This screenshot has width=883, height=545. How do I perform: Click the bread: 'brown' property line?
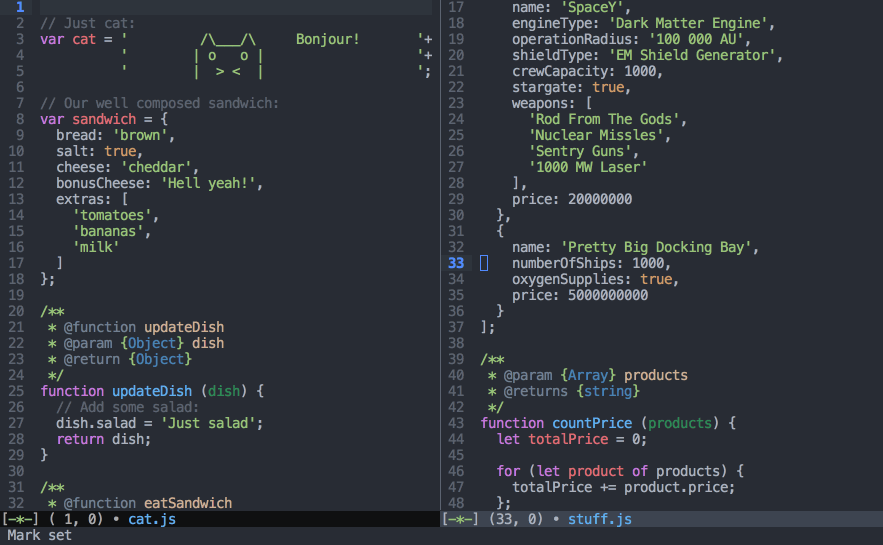coord(115,135)
